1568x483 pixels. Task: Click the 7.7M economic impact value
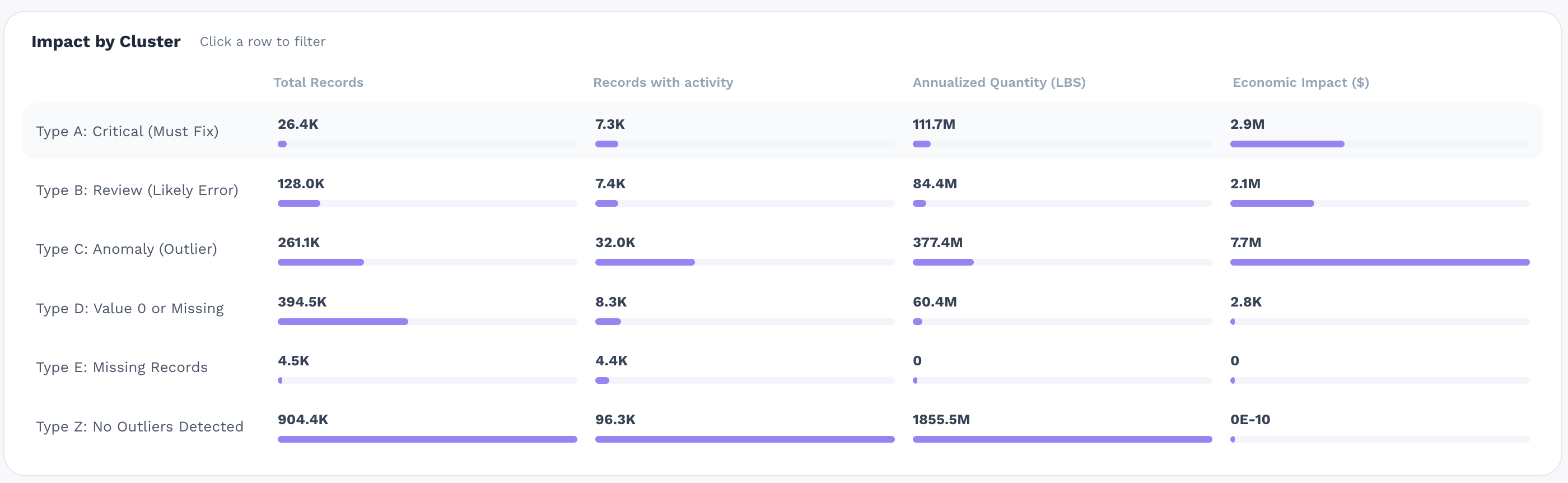coord(1245,243)
